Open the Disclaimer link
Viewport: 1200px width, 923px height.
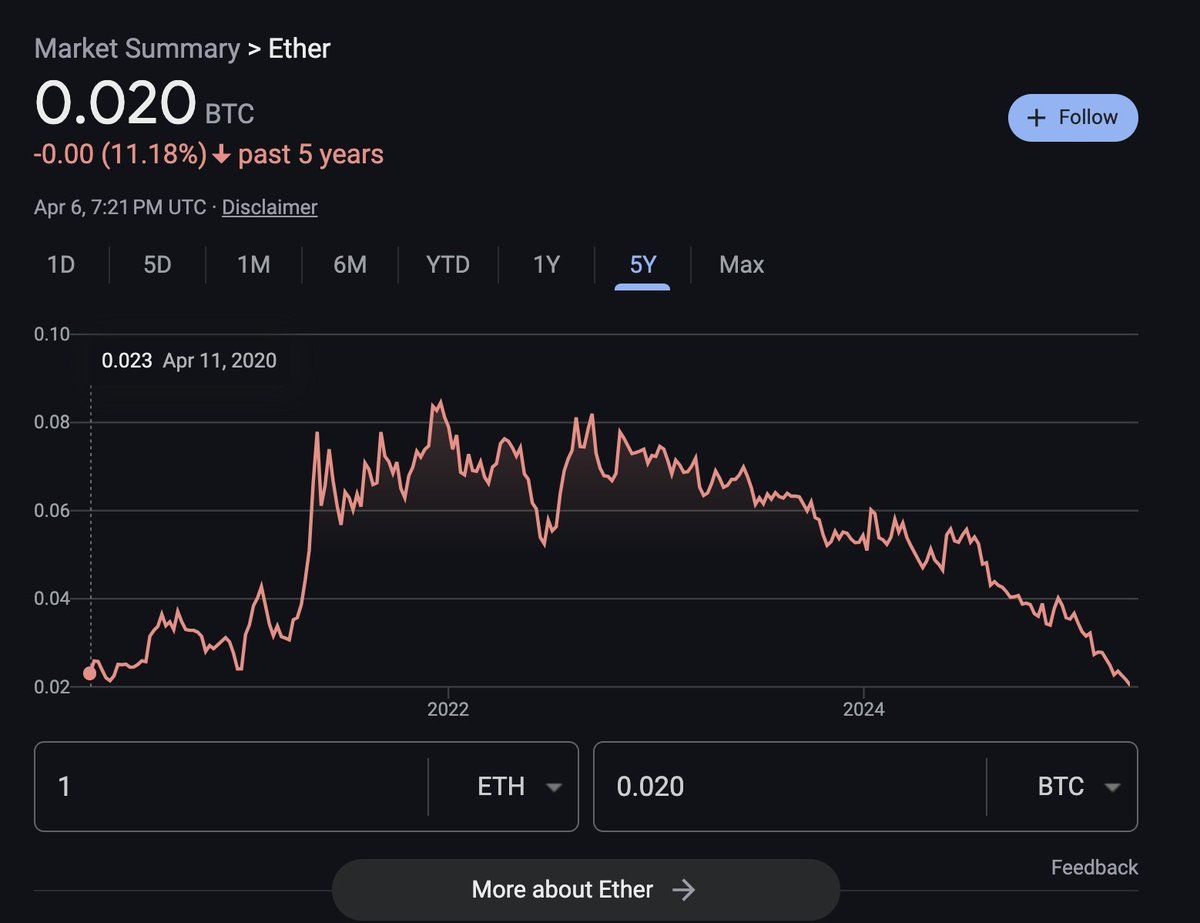point(270,208)
